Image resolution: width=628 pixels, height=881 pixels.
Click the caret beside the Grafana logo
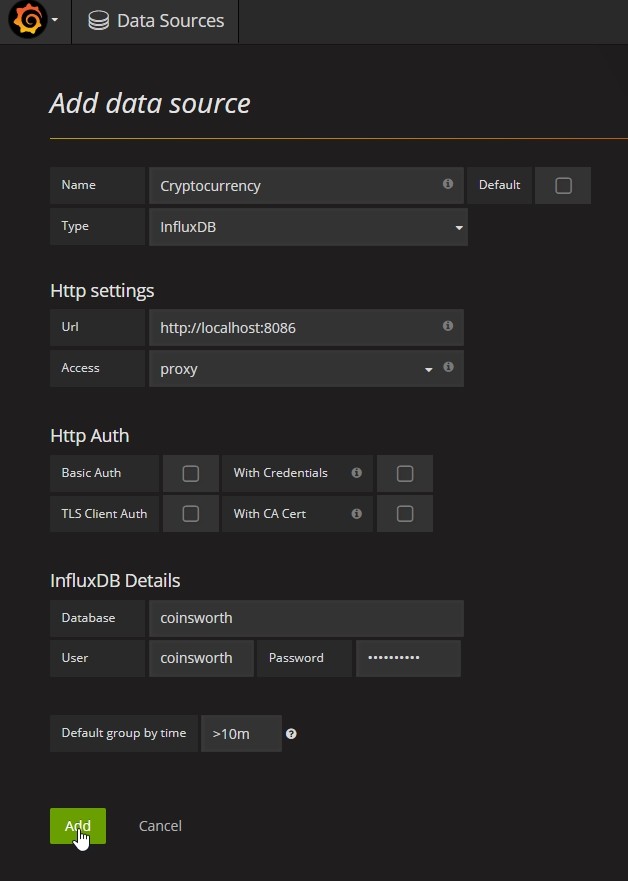55,20
